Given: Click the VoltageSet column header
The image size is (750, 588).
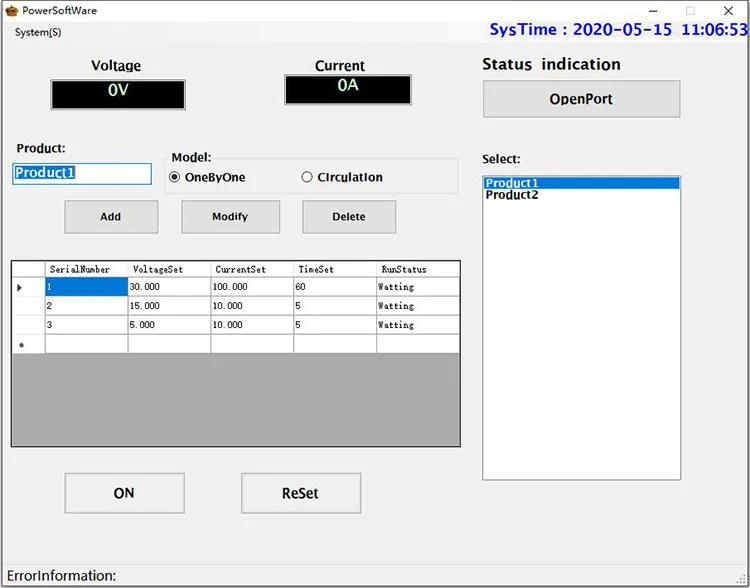Looking at the screenshot, I should coord(169,269).
